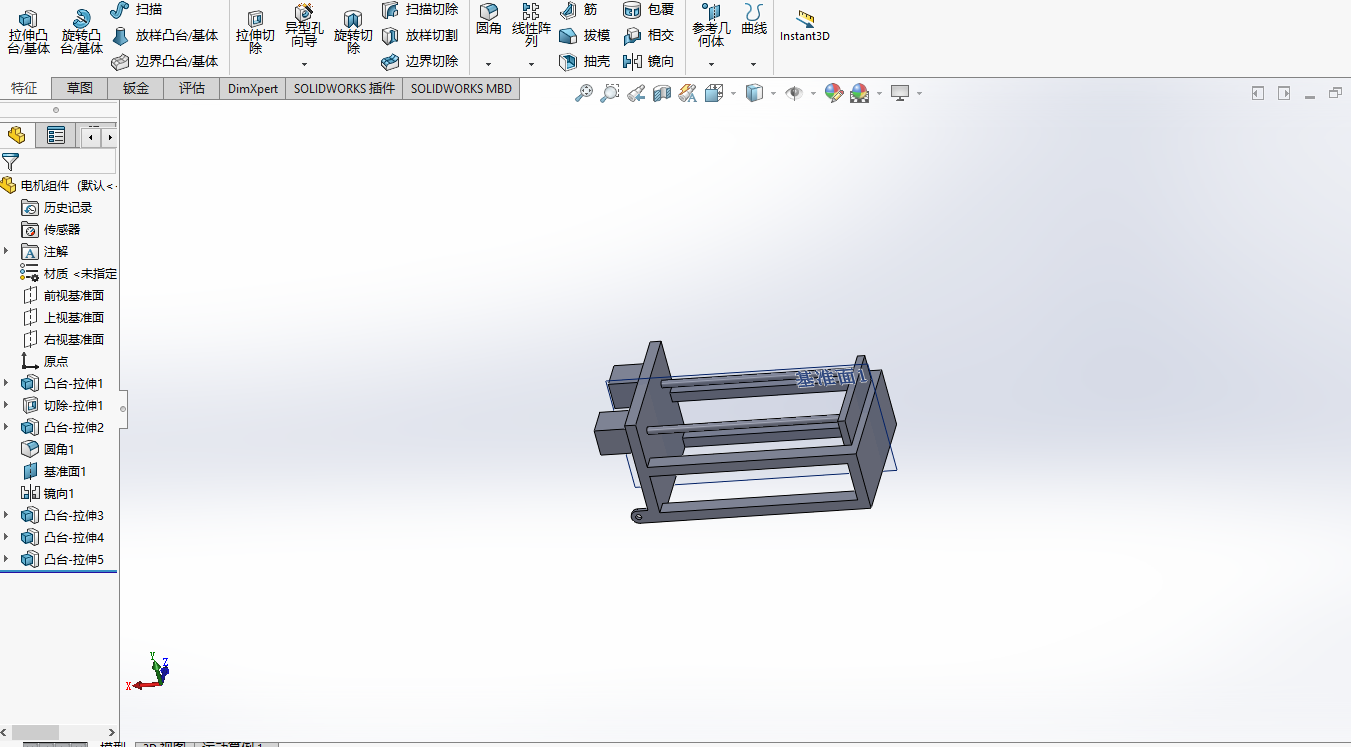Select the Mirror (镜向) tool

pos(648,61)
